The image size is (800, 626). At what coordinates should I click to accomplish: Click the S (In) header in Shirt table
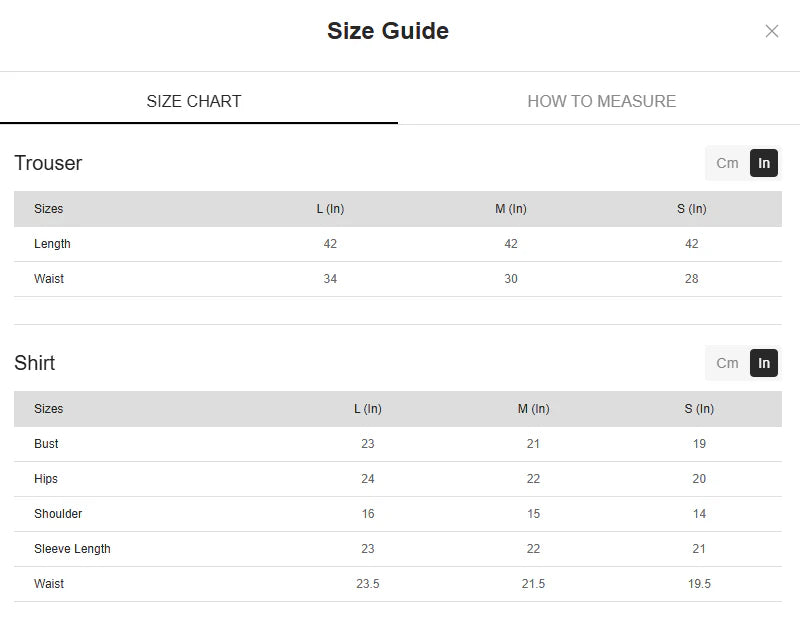tap(699, 409)
